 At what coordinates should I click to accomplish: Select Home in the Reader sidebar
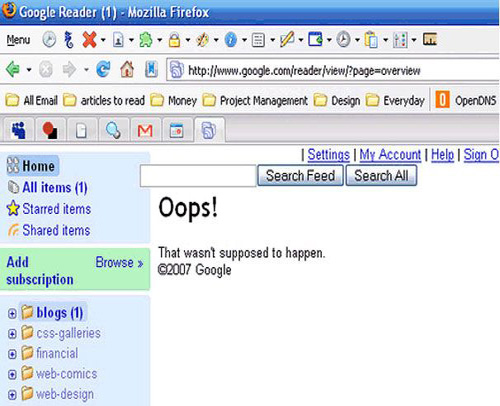click(x=33, y=166)
